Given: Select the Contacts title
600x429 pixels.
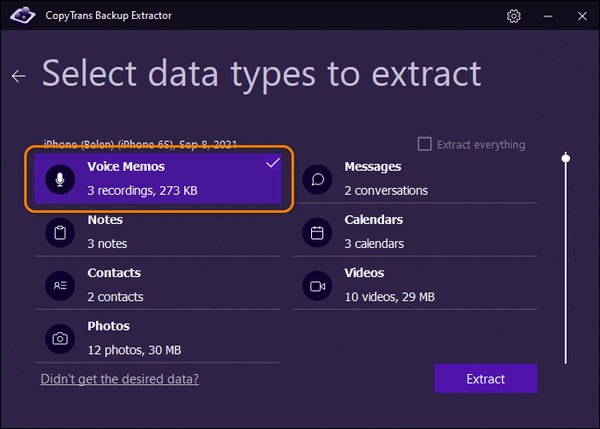Looking at the screenshot, I should (x=114, y=273).
